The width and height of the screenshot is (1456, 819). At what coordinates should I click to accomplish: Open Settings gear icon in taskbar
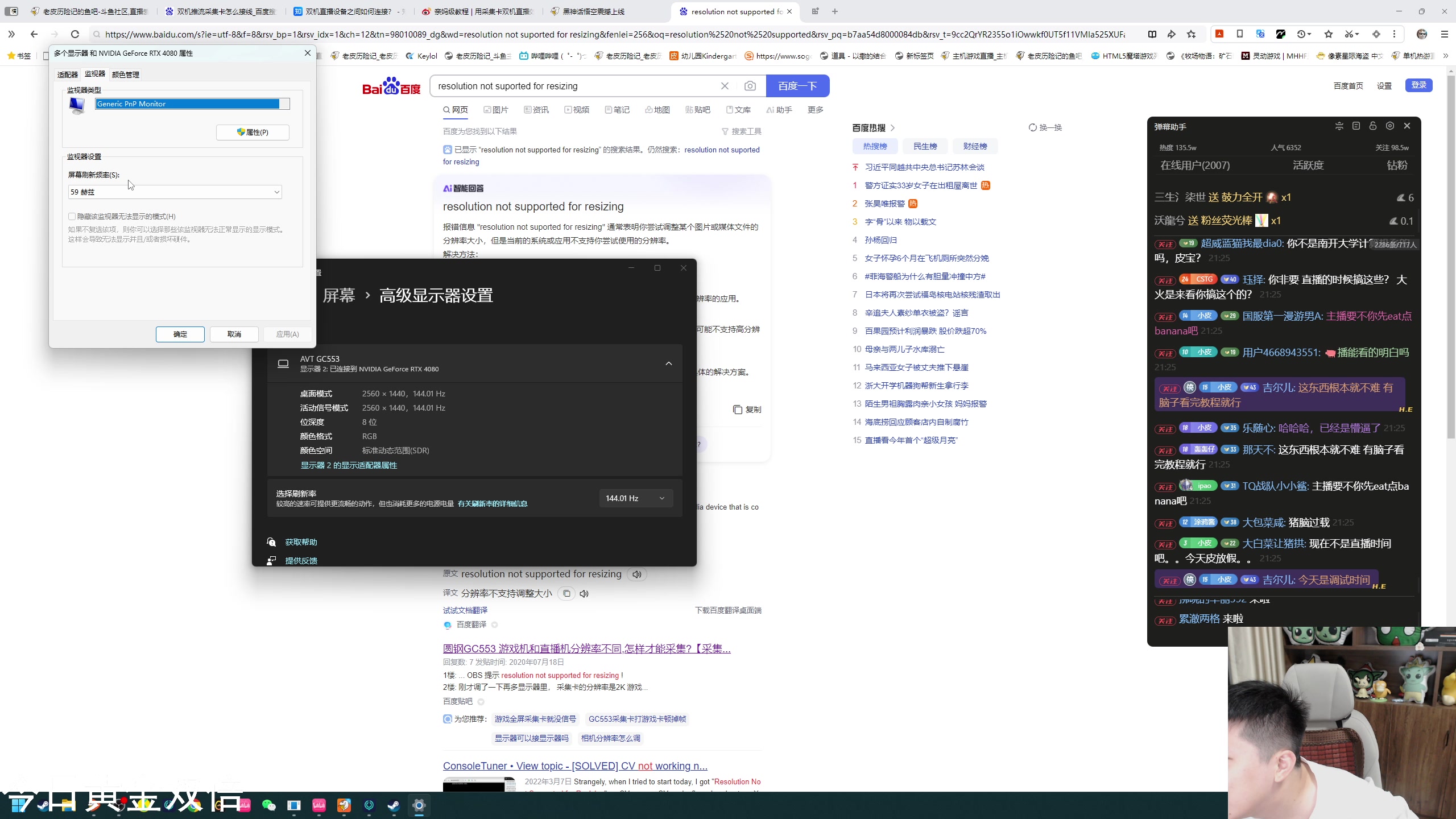419,805
